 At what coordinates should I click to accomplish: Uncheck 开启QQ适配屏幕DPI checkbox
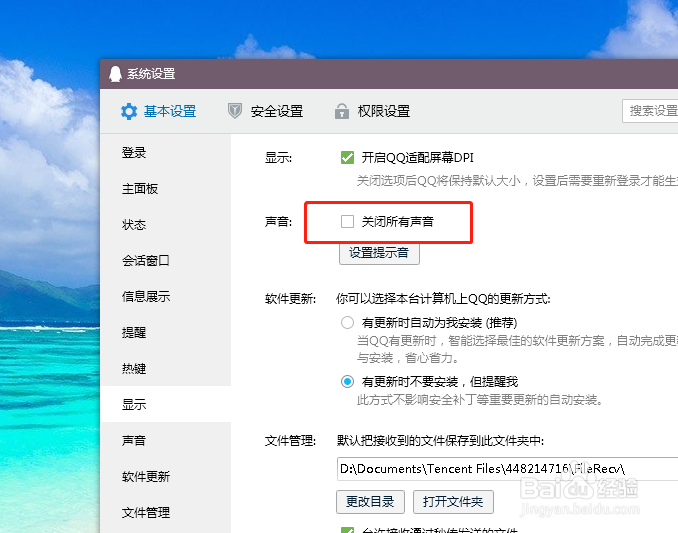(347, 157)
